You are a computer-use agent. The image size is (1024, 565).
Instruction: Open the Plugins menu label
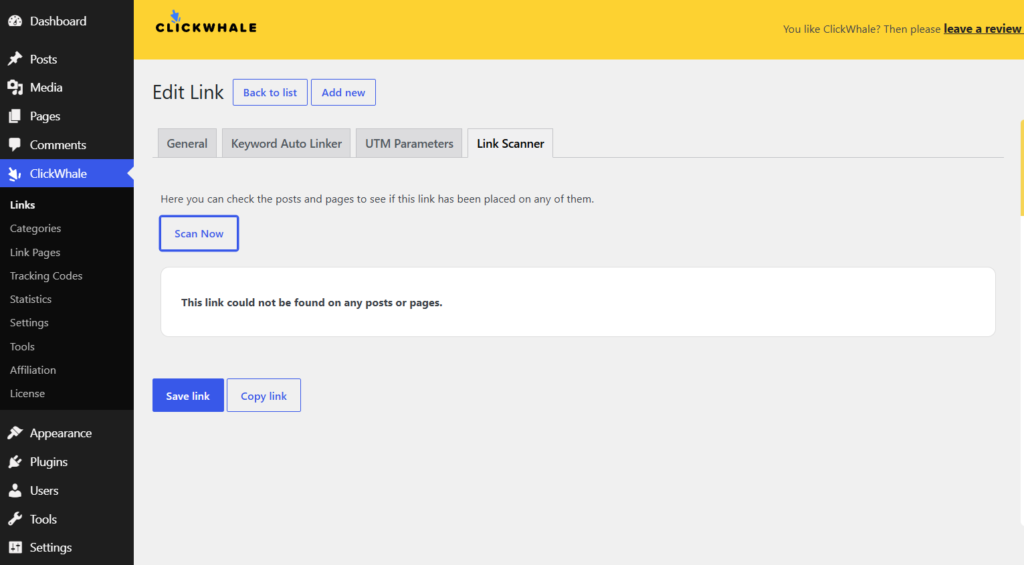(48, 462)
